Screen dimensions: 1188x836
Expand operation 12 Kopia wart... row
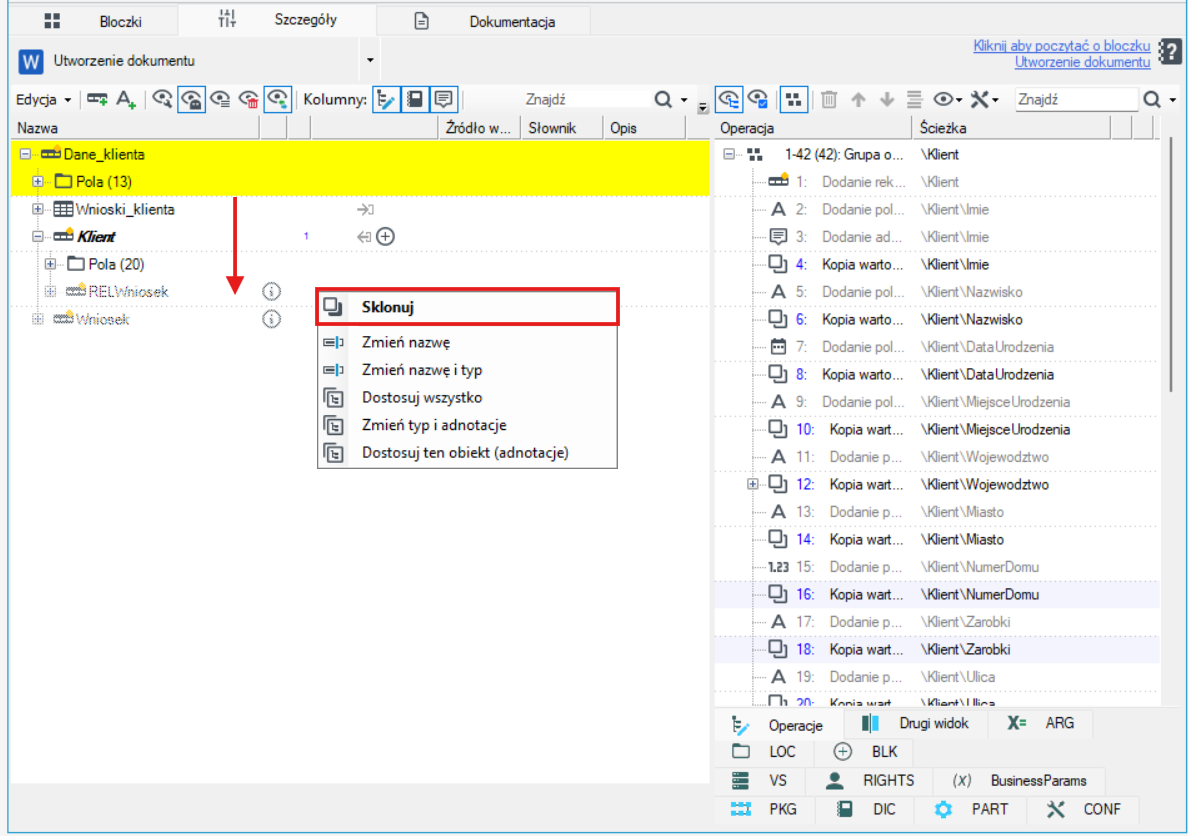(x=752, y=484)
